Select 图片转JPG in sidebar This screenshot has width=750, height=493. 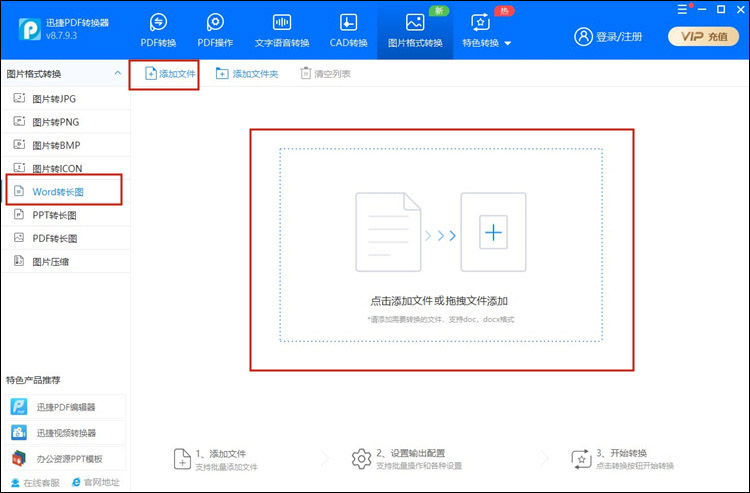66,99
